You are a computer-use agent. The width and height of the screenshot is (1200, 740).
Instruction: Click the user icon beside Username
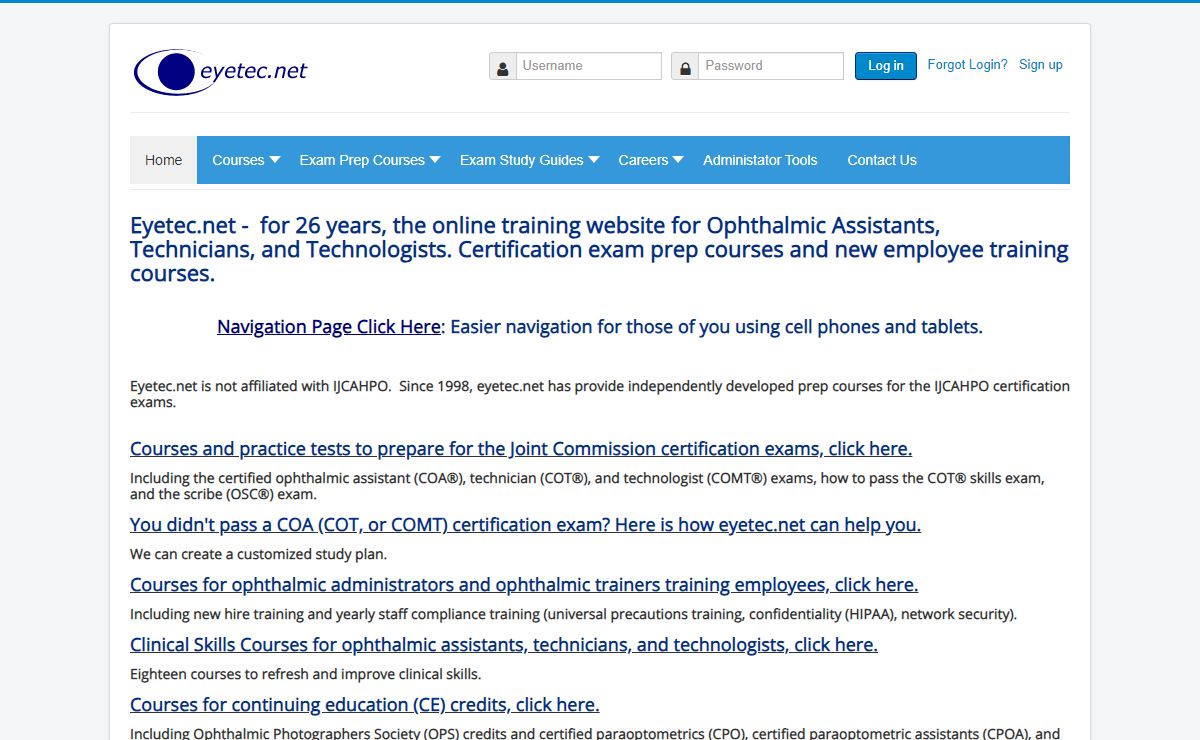point(503,67)
